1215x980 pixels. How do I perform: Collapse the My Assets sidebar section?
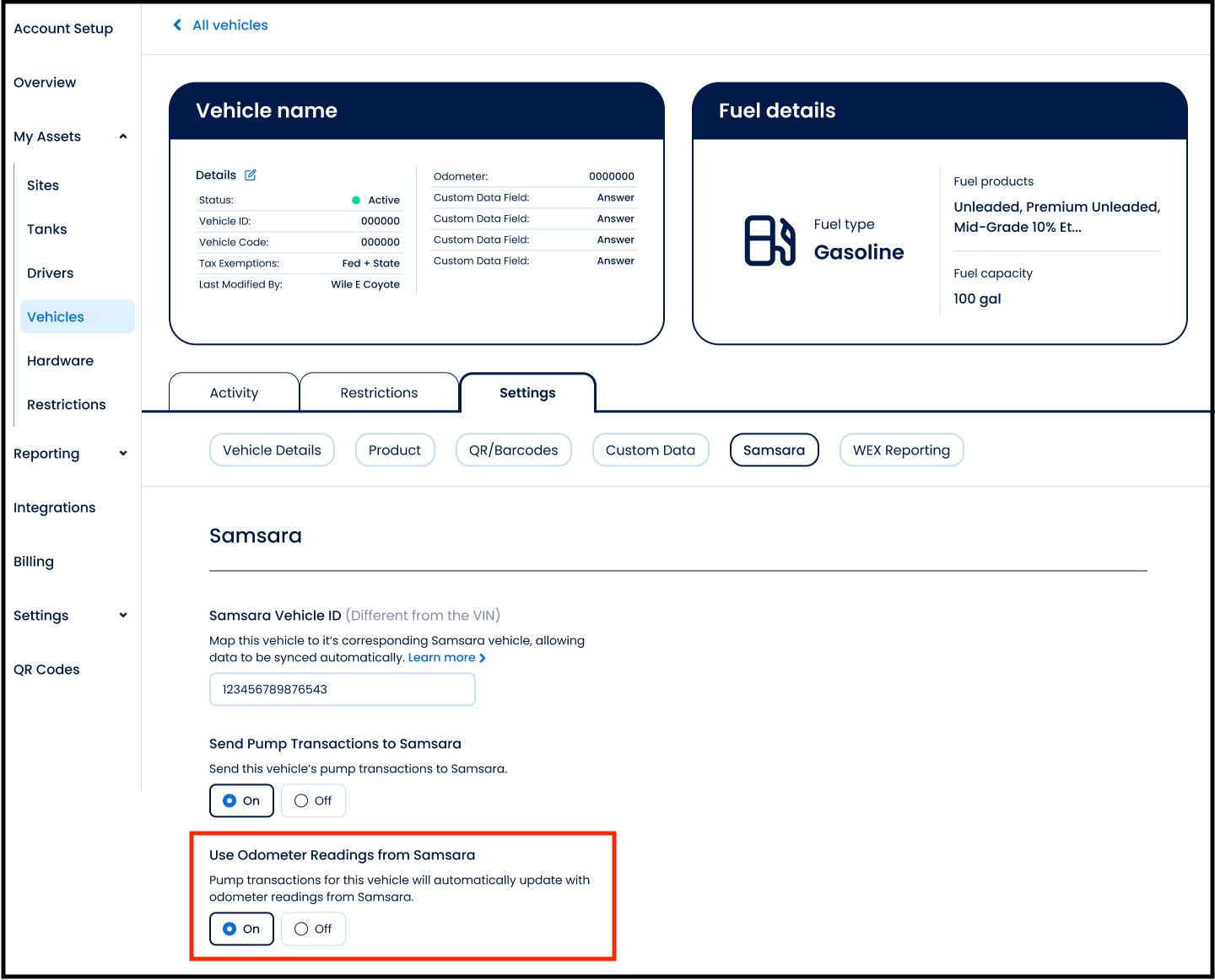[x=123, y=137]
